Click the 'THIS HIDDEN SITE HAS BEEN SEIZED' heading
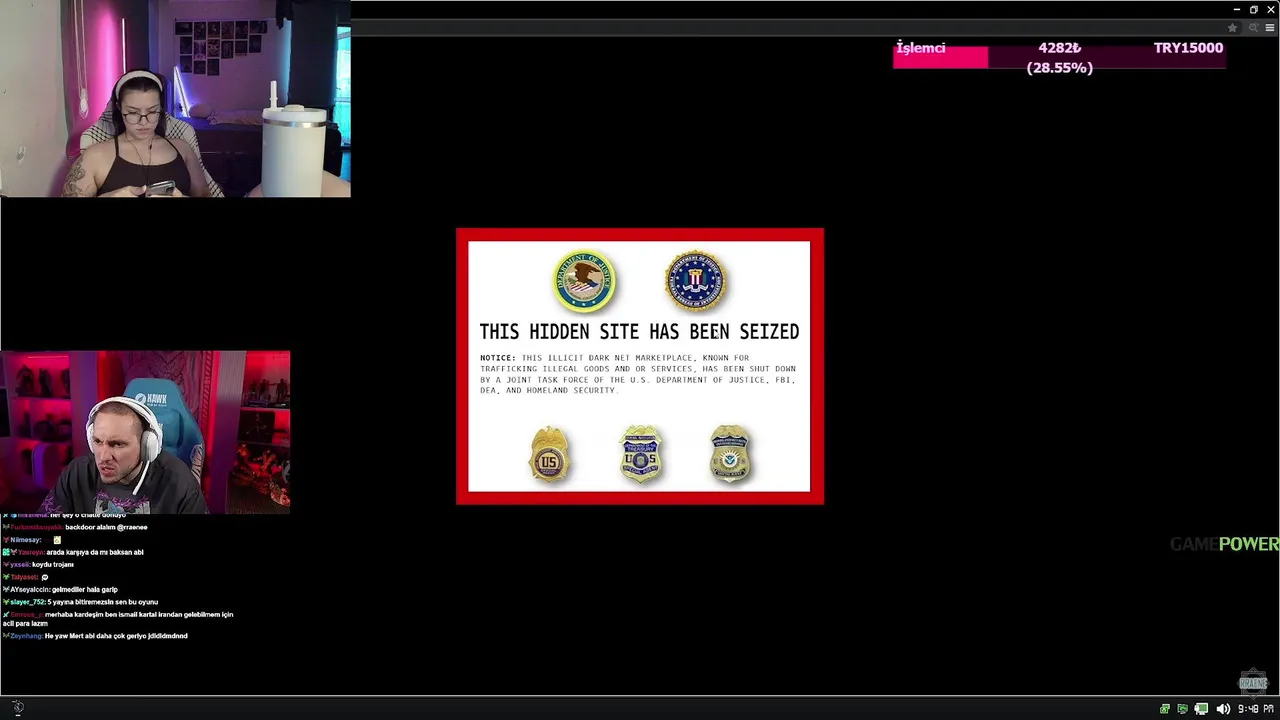1280x720 pixels. [639, 332]
